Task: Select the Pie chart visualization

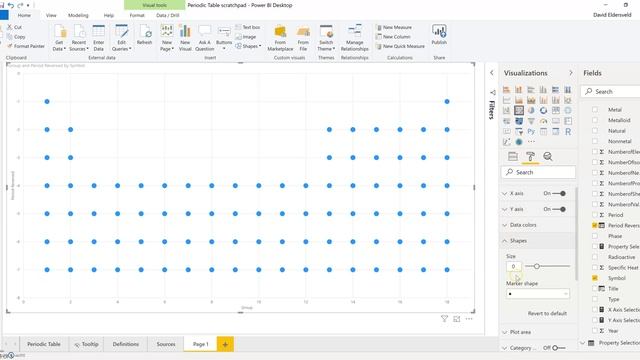Action: (x=531, y=110)
